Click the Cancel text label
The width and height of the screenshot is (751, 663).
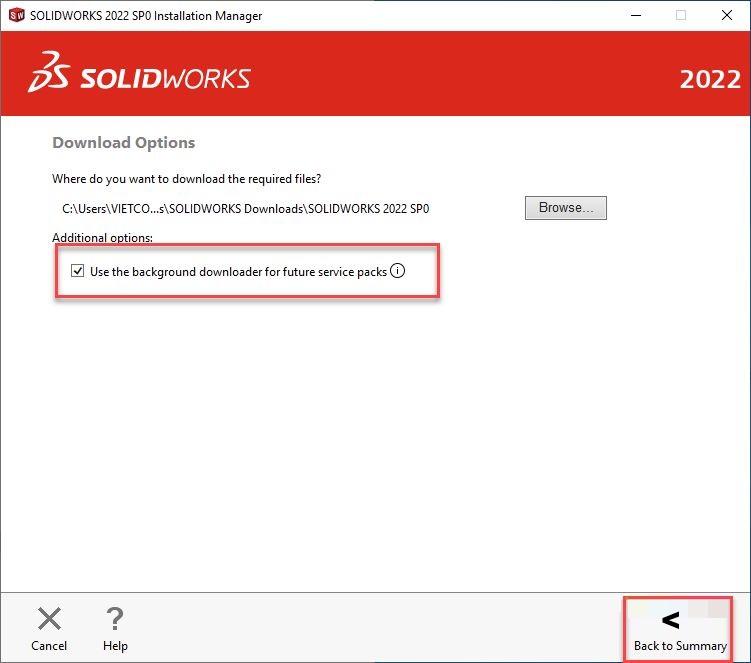coord(49,646)
